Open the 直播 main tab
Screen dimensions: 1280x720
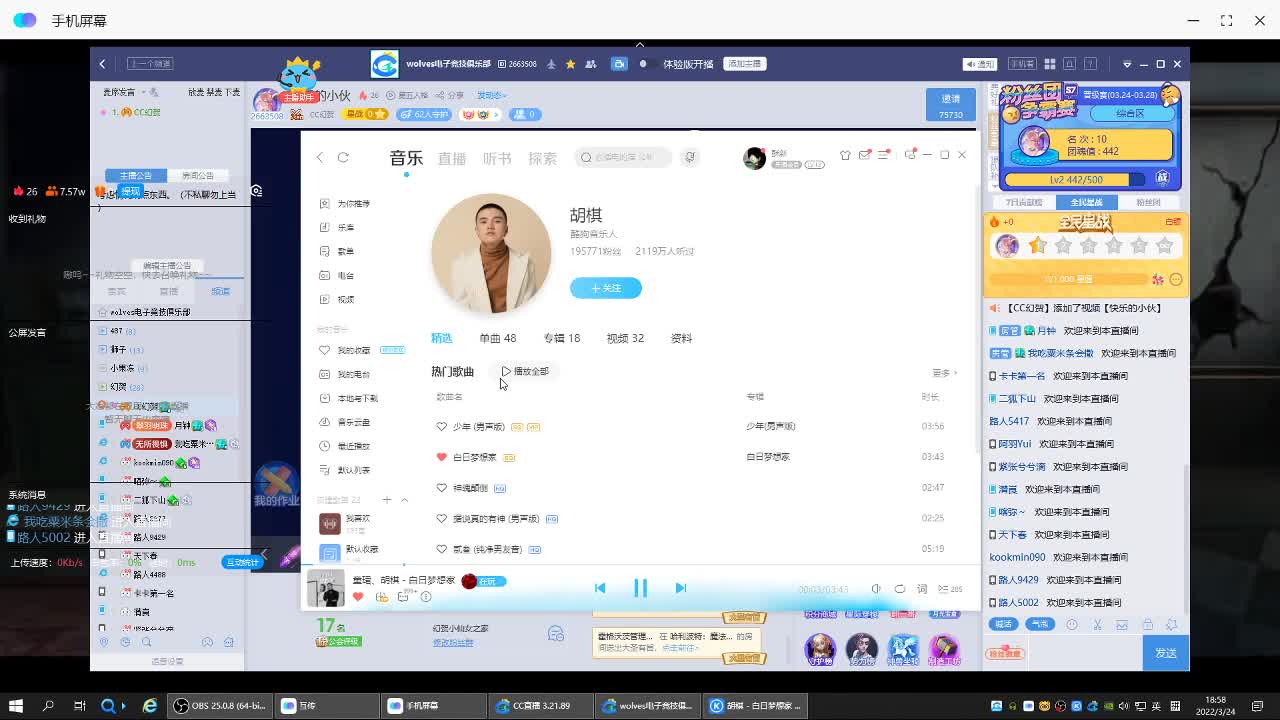(452, 158)
